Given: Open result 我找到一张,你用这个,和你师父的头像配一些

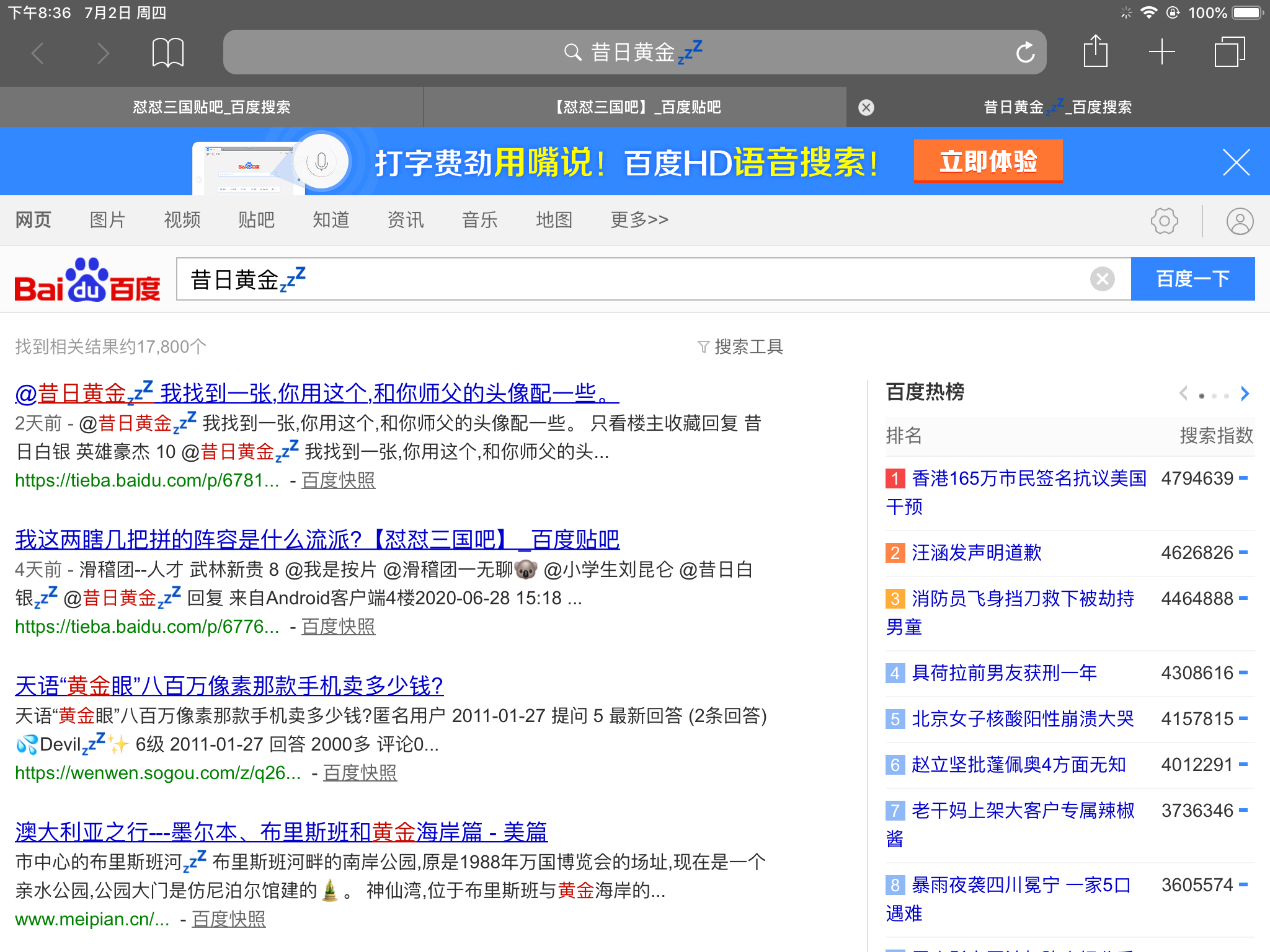Looking at the screenshot, I should tap(317, 393).
